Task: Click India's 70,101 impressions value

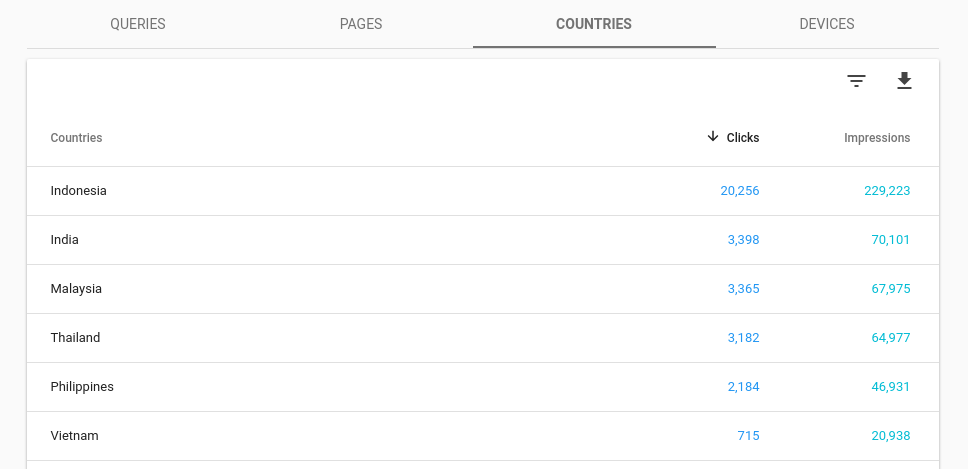Action: click(891, 240)
